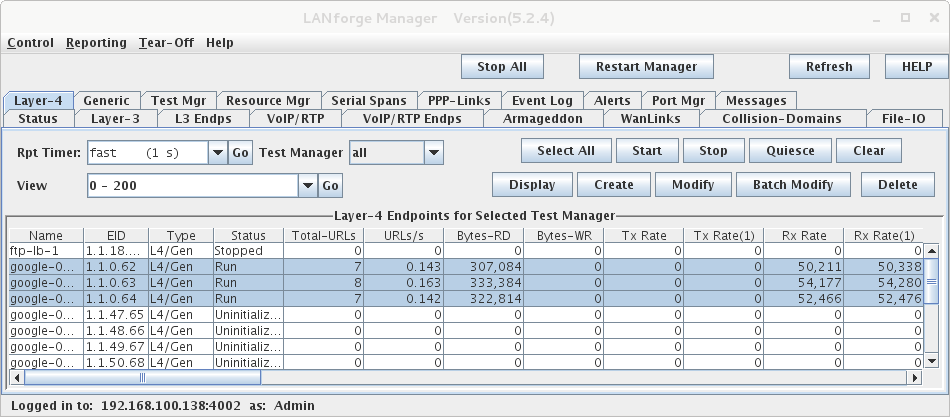Screen dimensions: 950x417
Task: Open the VoIP/RTP Endps tab
Action: pyautogui.click(x=412, y=119)
